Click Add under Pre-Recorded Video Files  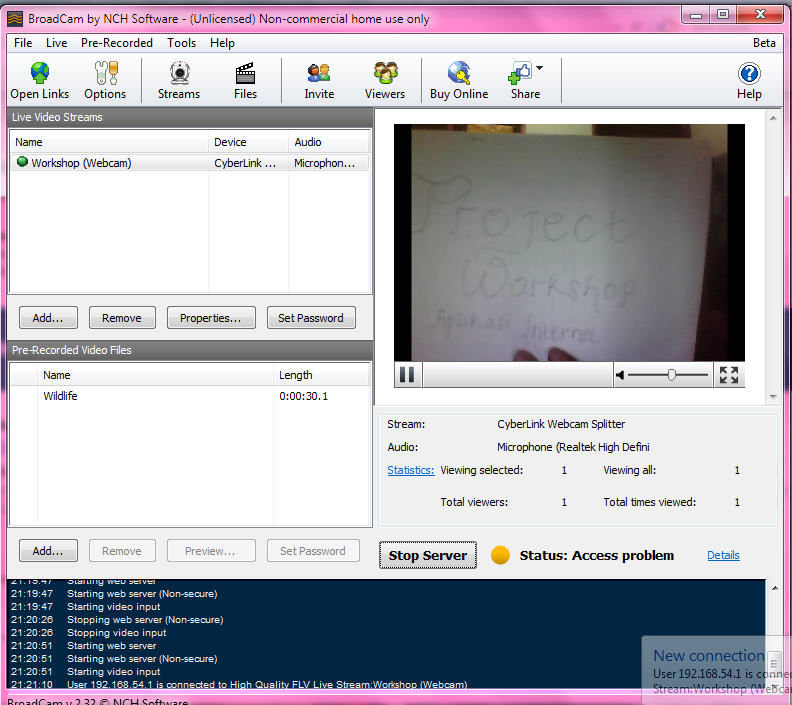[48, 550]
